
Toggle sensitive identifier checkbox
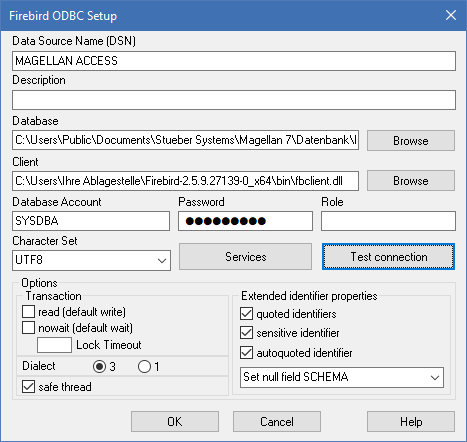[246, 333]
